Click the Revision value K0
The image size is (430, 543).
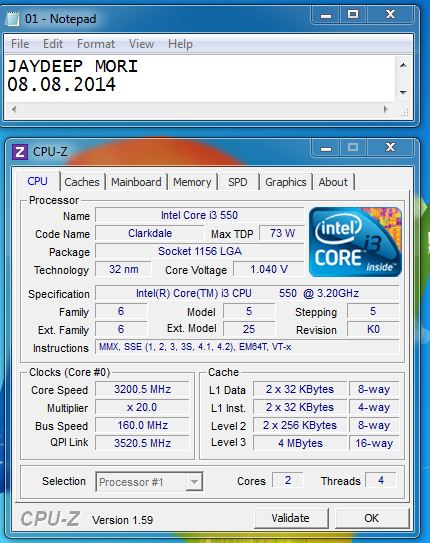(x=373, y=329)
